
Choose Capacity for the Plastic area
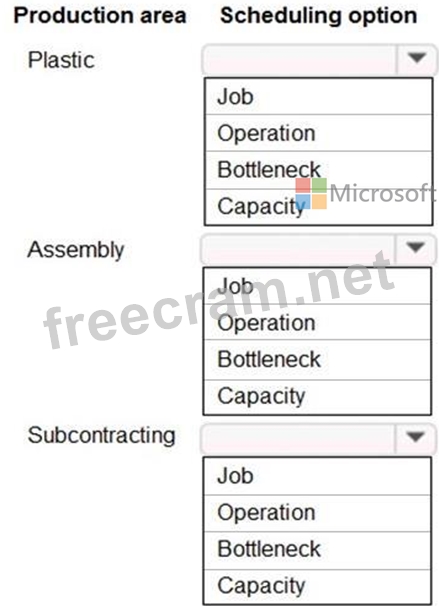318,206
